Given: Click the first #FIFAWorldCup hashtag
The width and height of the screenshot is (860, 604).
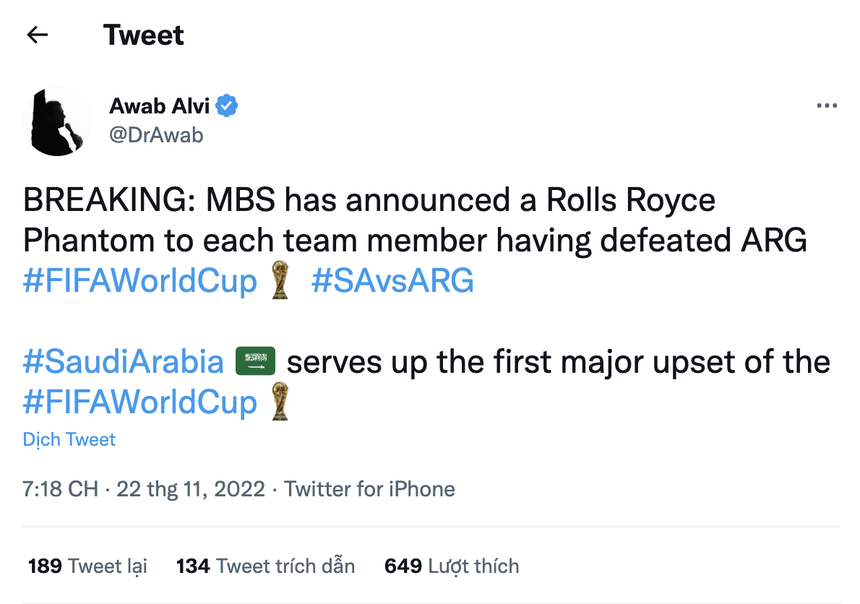Looking at the screenshot, I should (x=140, y=282).
